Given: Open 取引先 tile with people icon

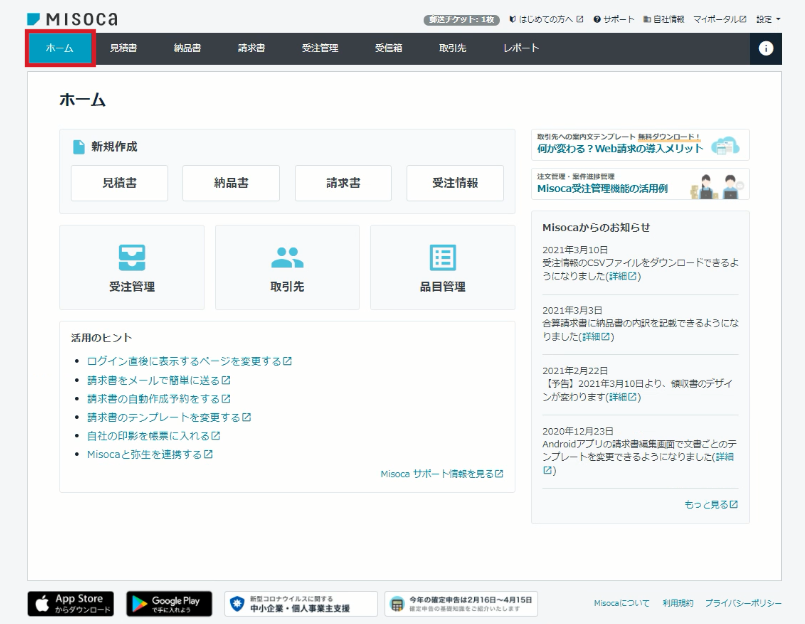Looking at the screenshot, I should click(288, 268).
